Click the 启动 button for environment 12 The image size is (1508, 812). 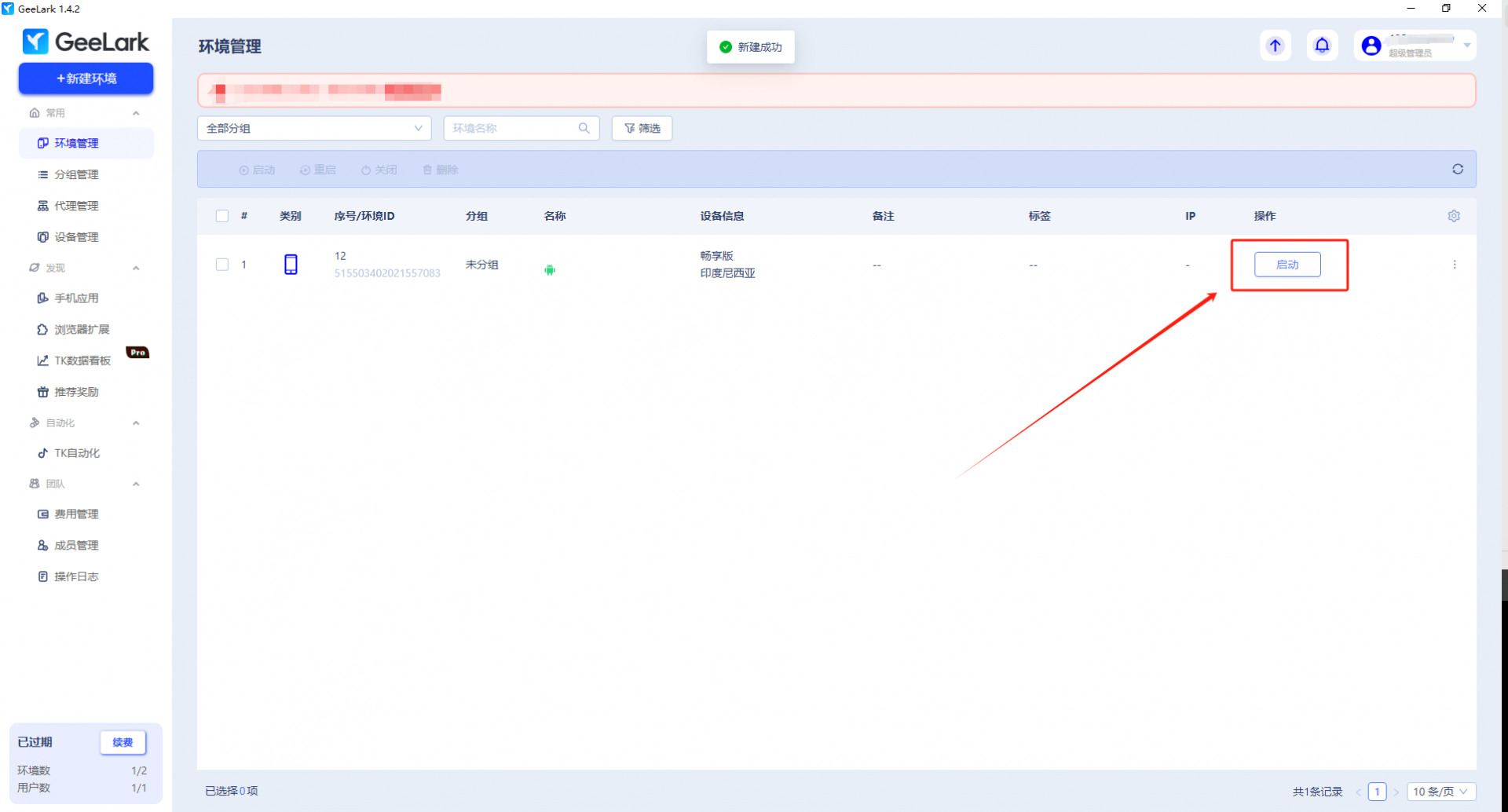tap(1288, 265)
